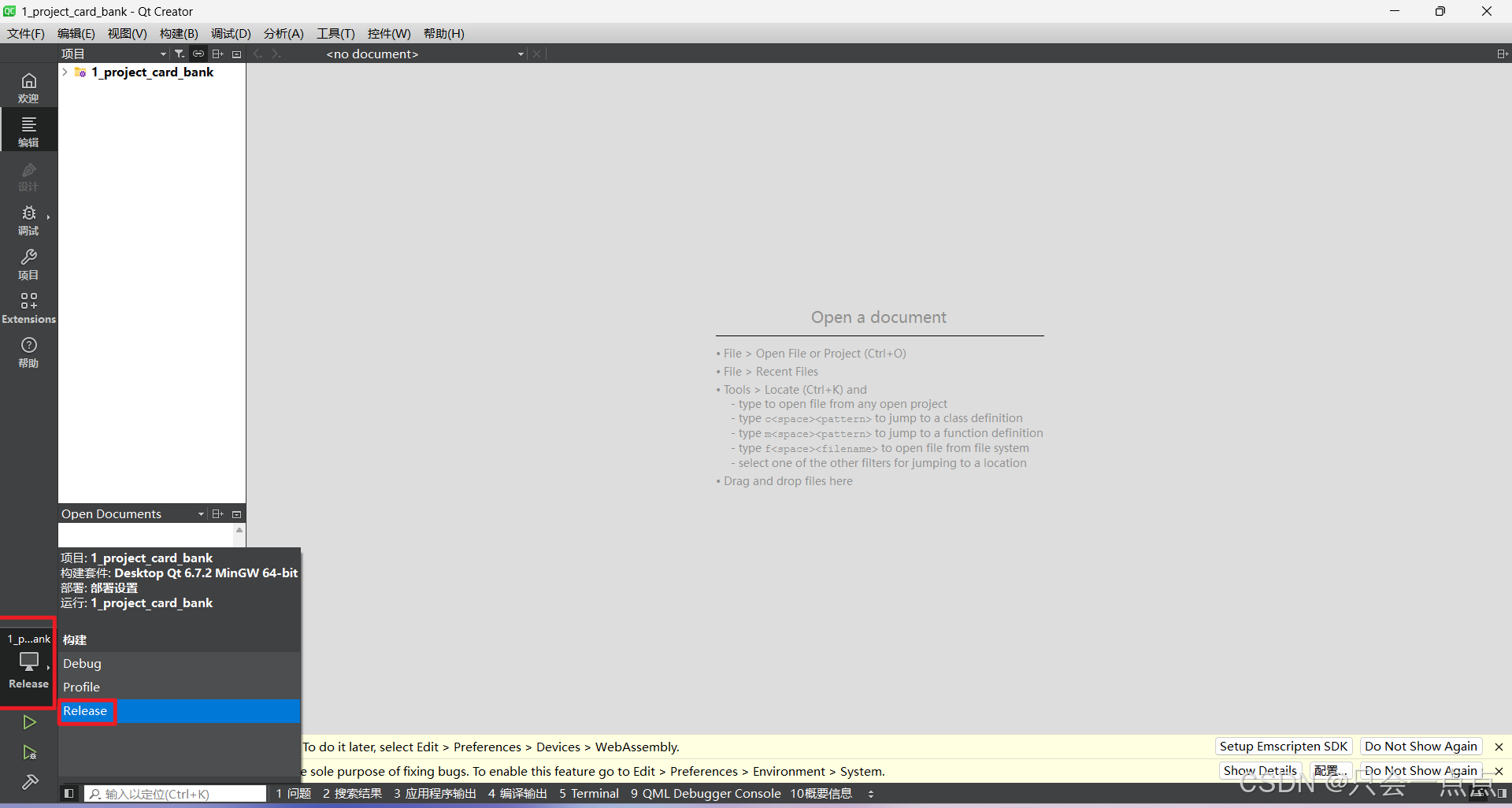Start debugging with the play-bug button
The height and width of the screenshot is (808, 1512).
click(29, 753)
